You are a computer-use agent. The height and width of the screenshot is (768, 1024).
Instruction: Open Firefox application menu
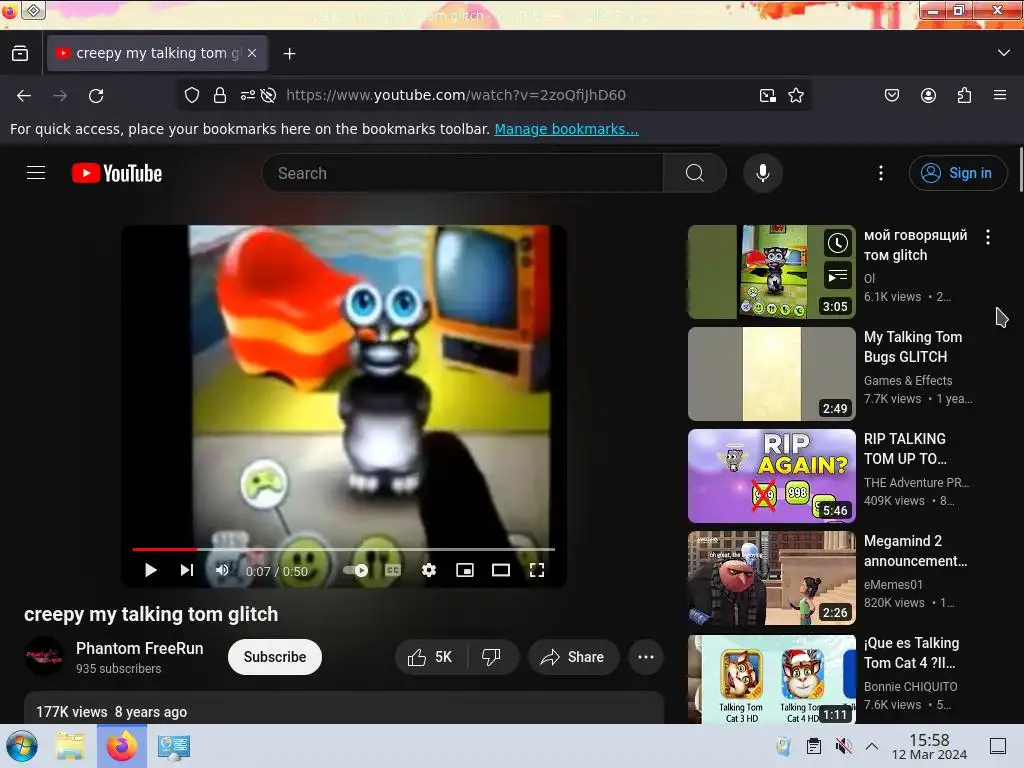tap(1000, 96)
